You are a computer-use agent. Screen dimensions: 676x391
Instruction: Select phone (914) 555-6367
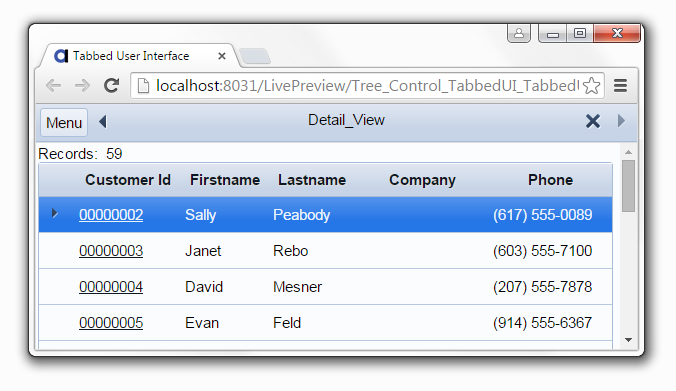(542, 323)
